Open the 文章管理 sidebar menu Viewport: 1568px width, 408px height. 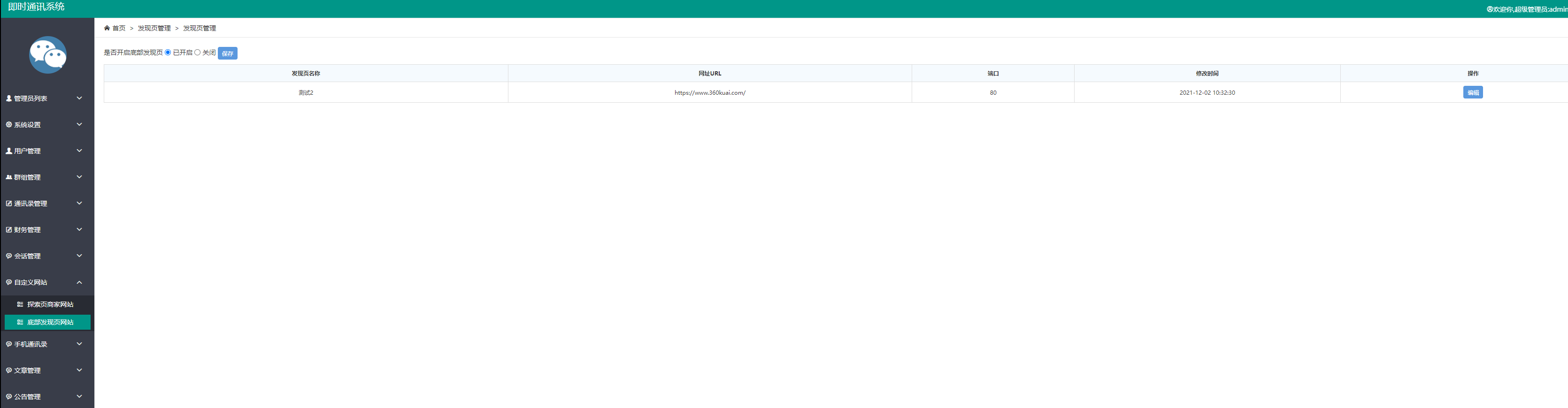point(27,370)
